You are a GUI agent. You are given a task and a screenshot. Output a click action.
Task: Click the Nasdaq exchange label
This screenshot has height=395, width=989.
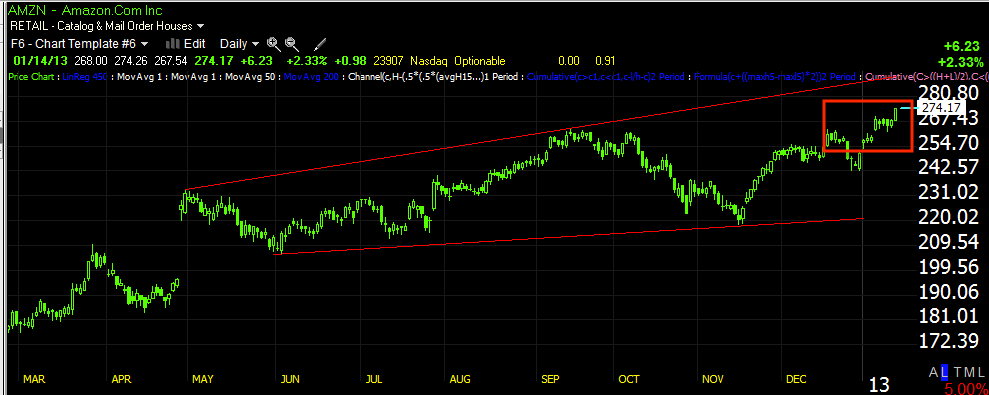[x=428, y=61]
